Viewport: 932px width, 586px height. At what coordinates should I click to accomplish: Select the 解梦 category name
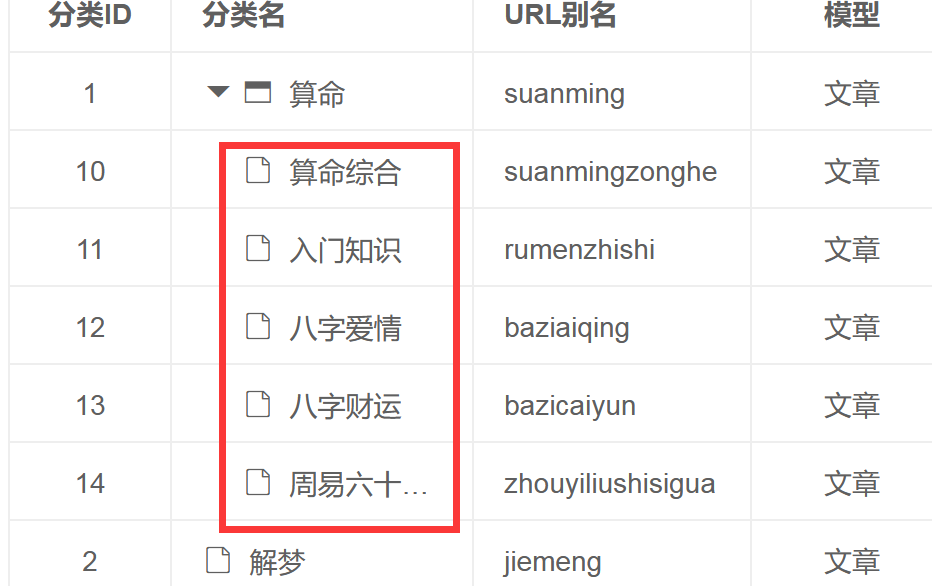277,562
